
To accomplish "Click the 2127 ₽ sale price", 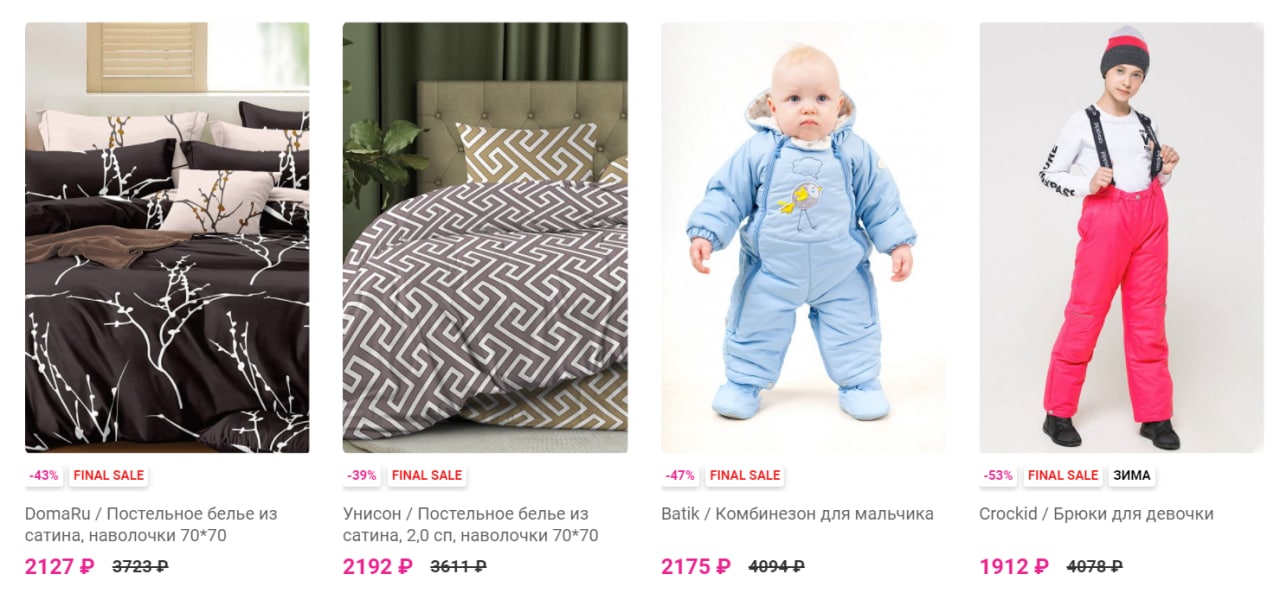I will (60, 567).
